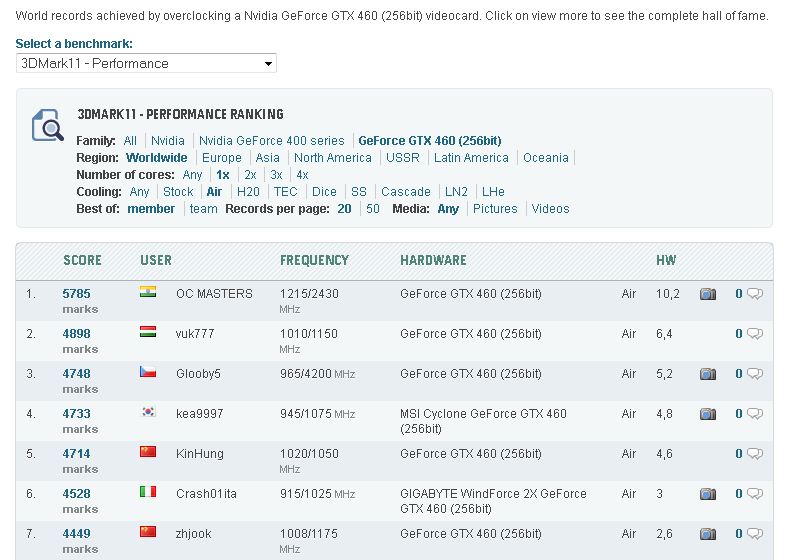
Task: Set number of cores to 2x
Action: (250, 175)
